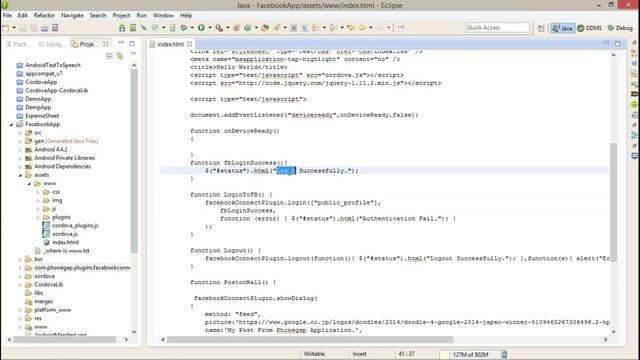Open the File menu

(7, 15)
